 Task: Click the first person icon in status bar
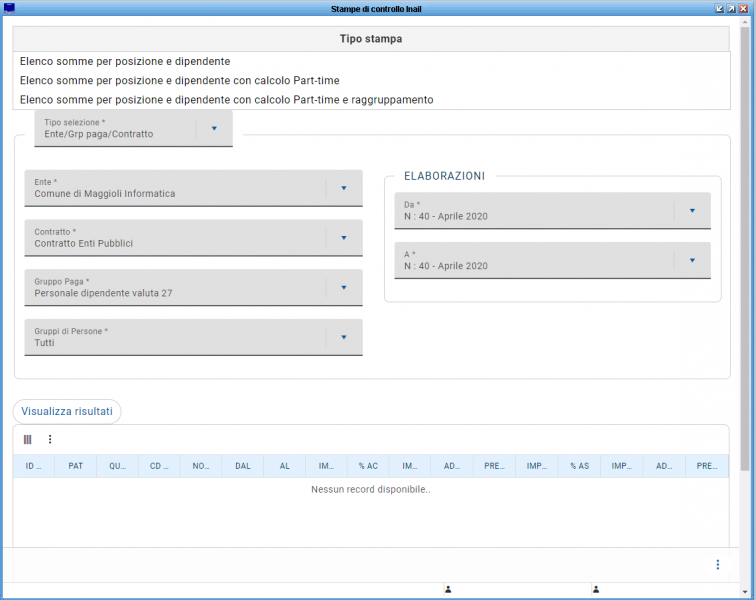pyautogui.click(x=448, y=589)
